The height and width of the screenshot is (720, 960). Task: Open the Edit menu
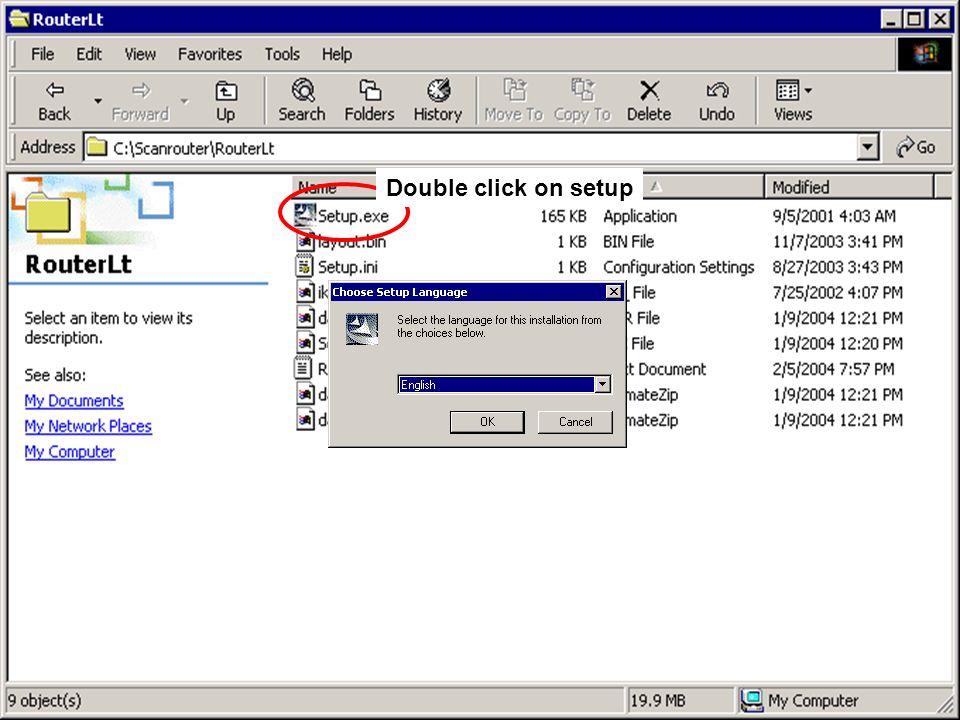coord(89,54)
